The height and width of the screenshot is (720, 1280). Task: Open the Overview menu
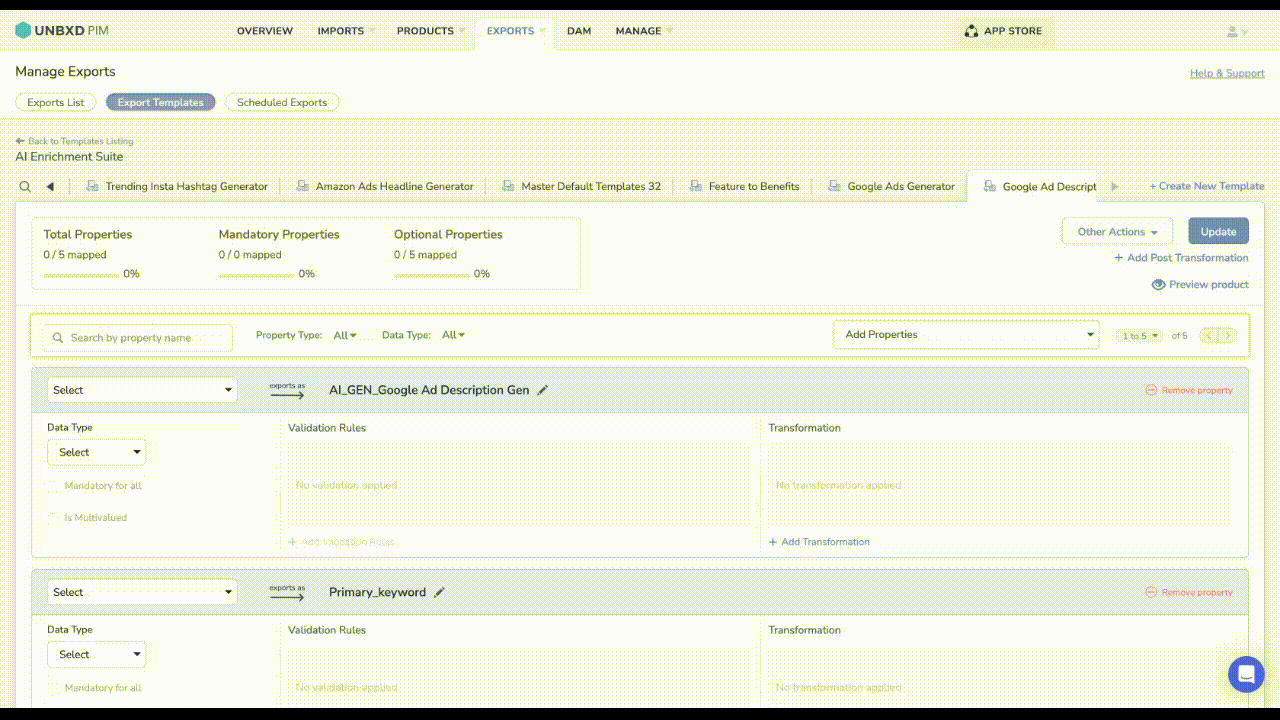click(x=265, y=31)
